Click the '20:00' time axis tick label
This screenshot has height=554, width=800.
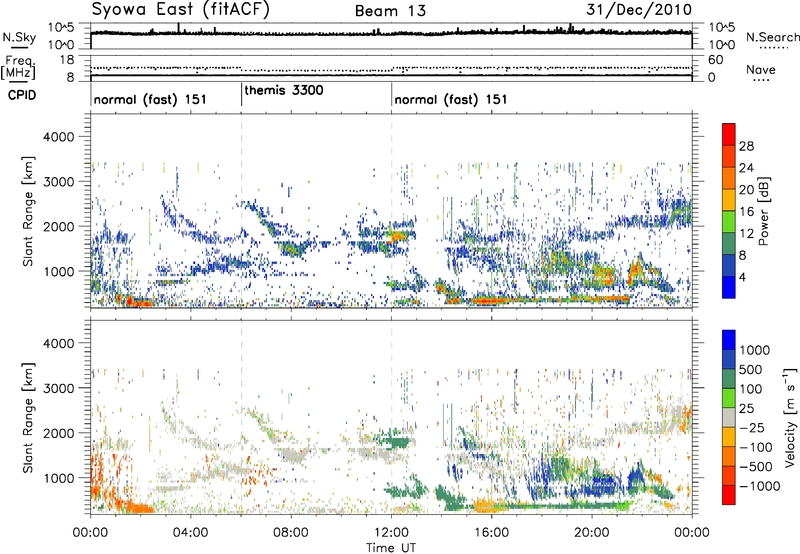click(x=591, y=533)
